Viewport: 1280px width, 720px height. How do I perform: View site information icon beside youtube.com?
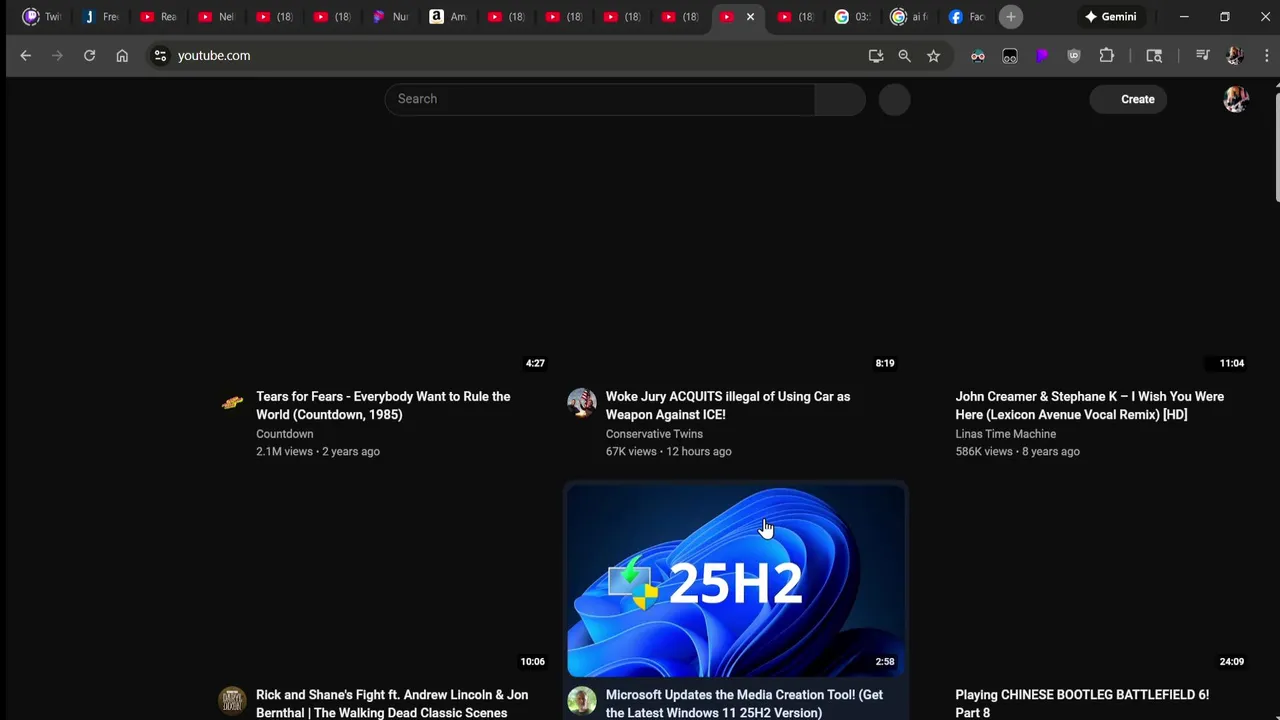(160, 56)
